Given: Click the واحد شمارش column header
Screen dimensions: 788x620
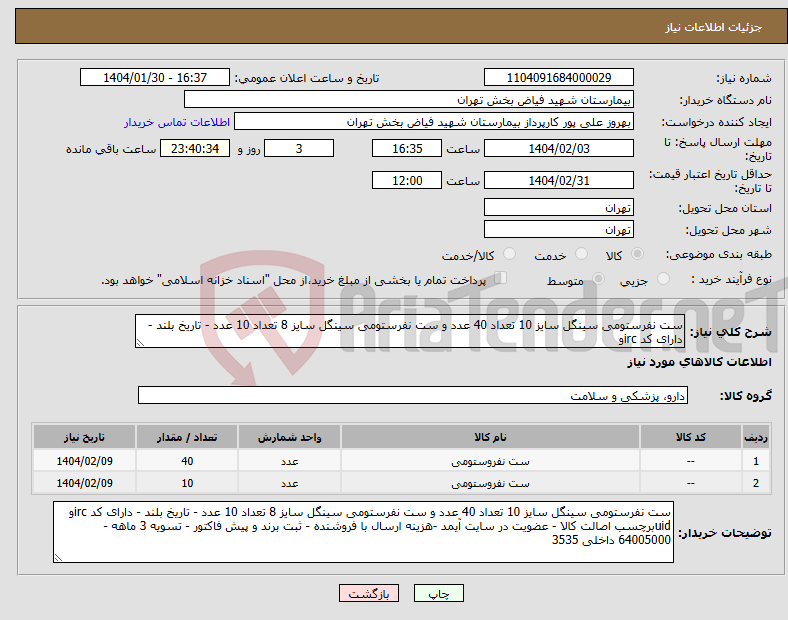Looking at the screenshot, I should coord(290,437).
